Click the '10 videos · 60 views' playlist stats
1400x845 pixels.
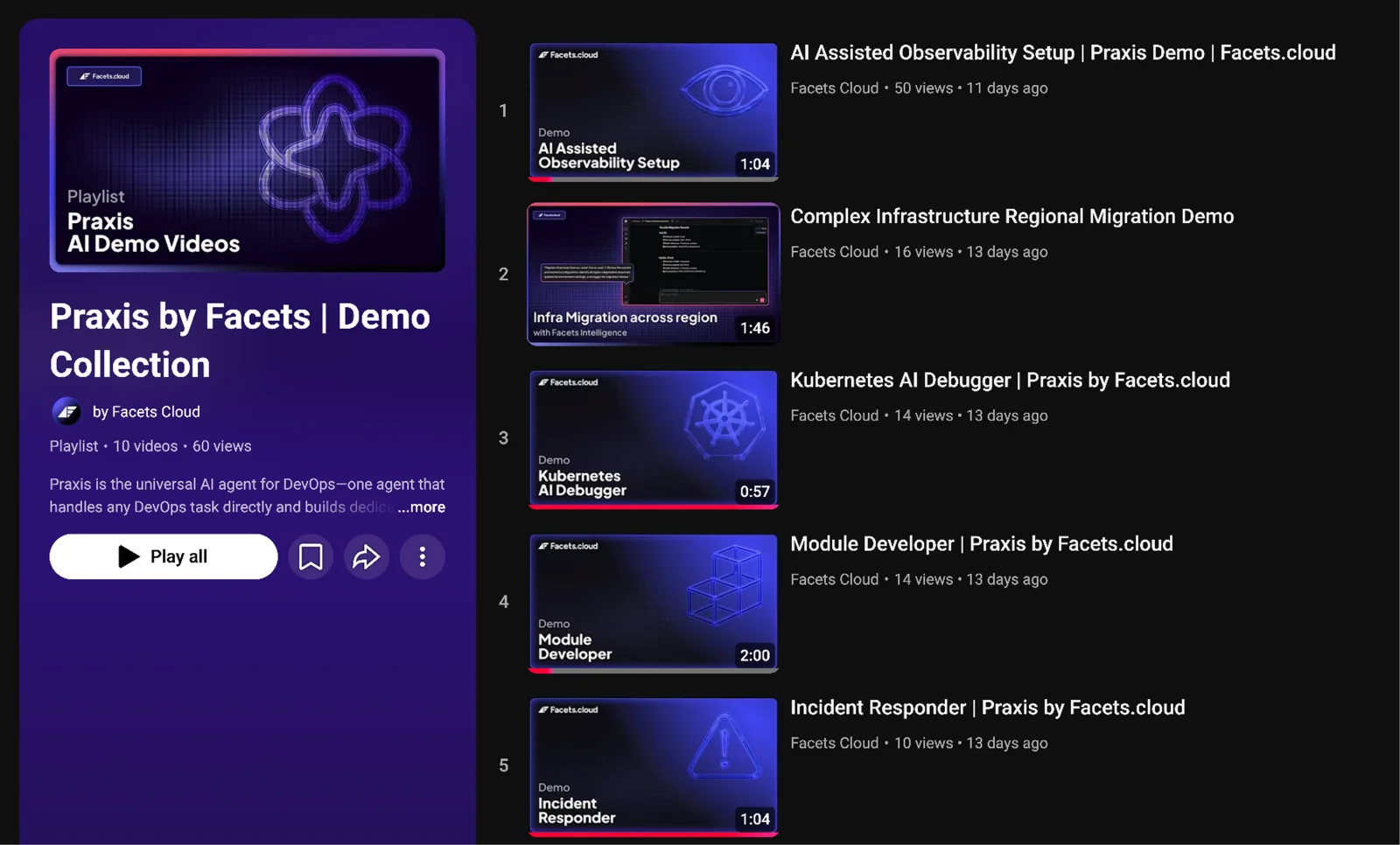tap(182, 446)
